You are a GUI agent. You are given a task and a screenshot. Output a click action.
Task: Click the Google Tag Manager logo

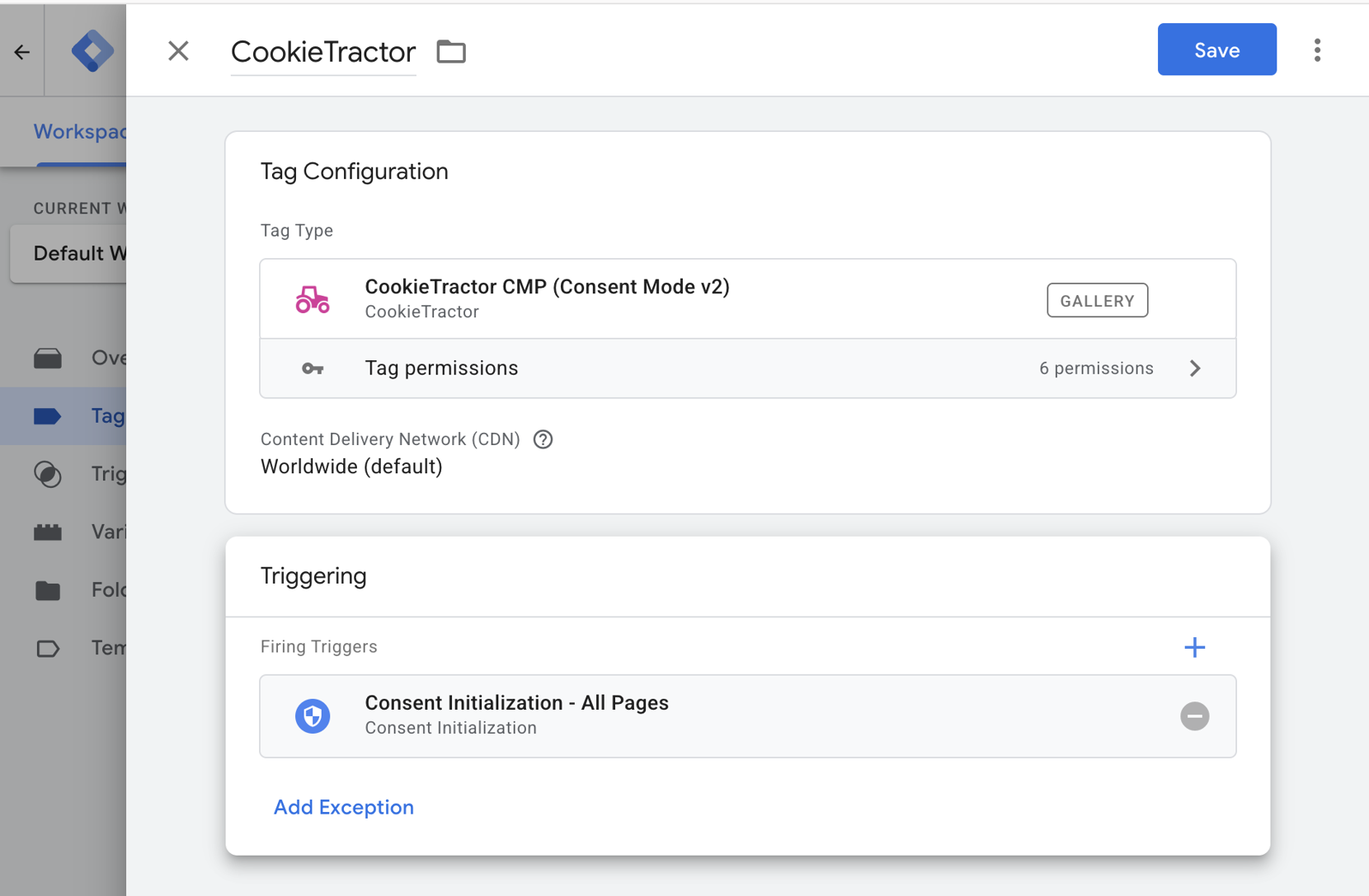pos(92,51)
